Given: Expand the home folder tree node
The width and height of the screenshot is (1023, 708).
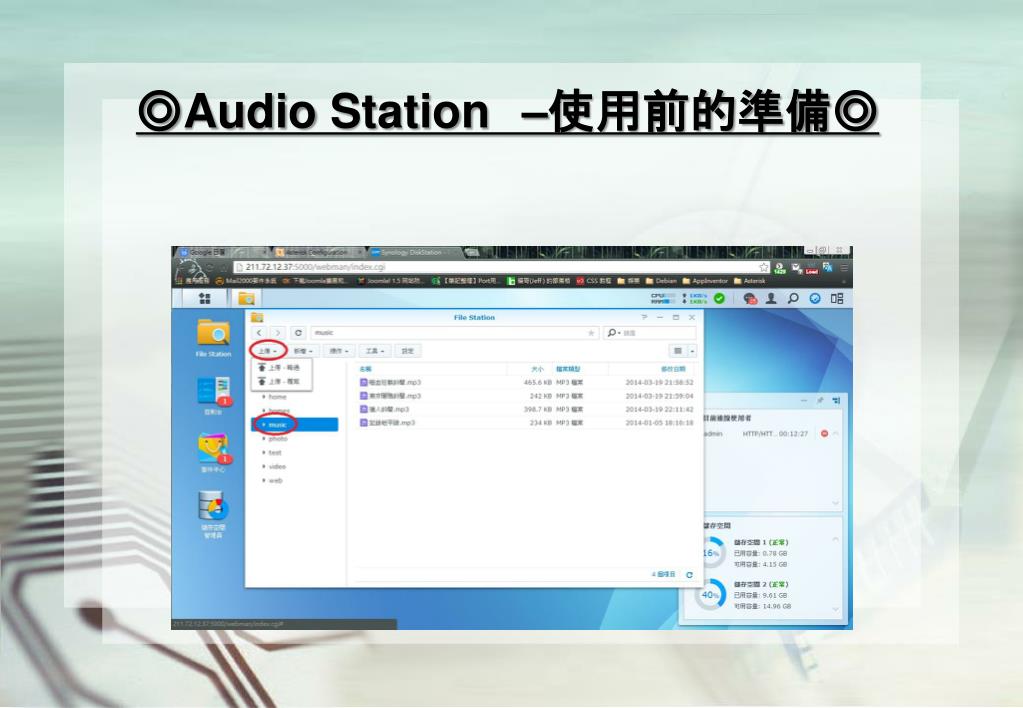Looking at the screenshot, I should click(264, 397).
